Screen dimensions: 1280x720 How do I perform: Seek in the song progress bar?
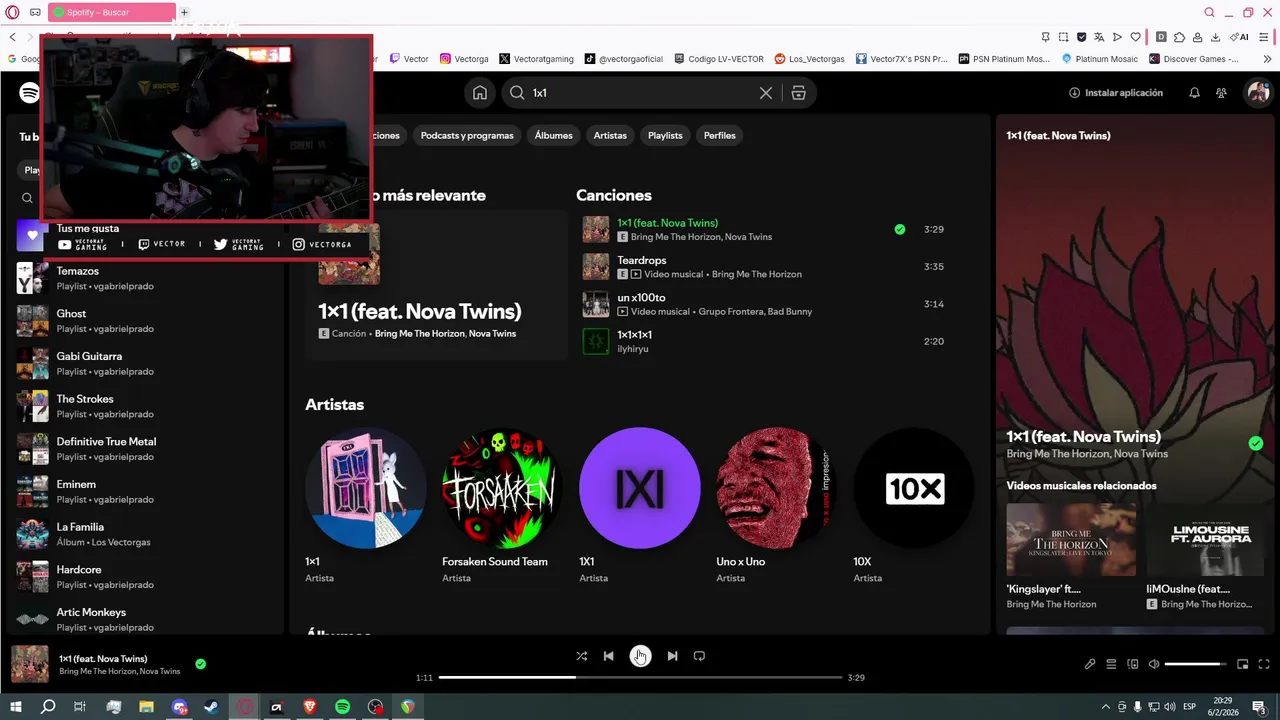click(640, 678)
